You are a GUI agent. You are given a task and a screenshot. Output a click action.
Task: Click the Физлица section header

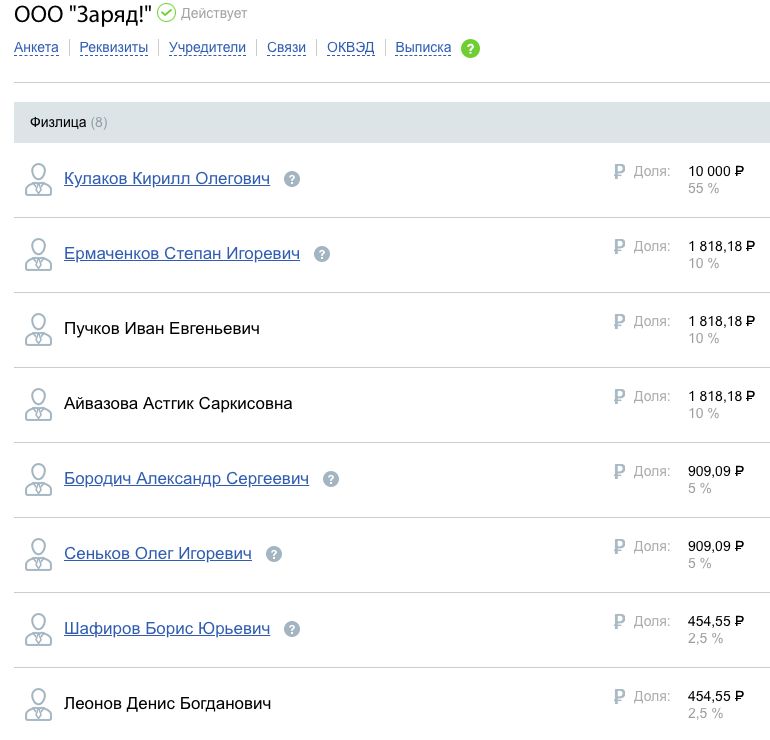[58, 122]
